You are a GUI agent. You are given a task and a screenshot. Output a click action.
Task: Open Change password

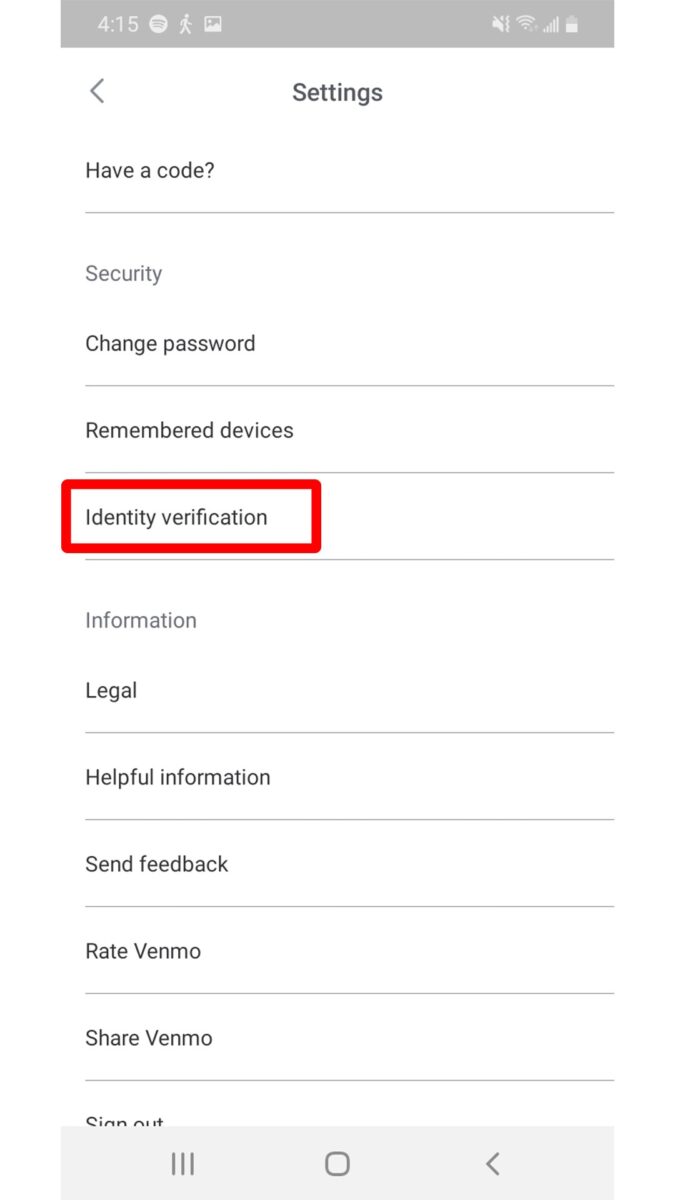(349, 343)
